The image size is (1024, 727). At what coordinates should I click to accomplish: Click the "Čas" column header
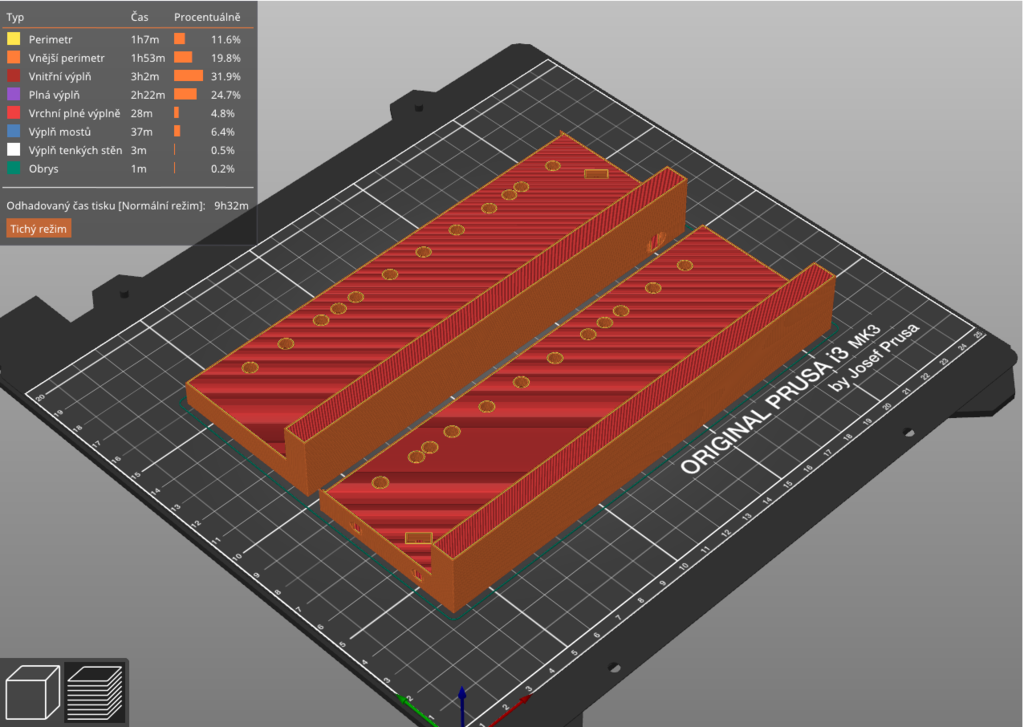tap(139, 17)
